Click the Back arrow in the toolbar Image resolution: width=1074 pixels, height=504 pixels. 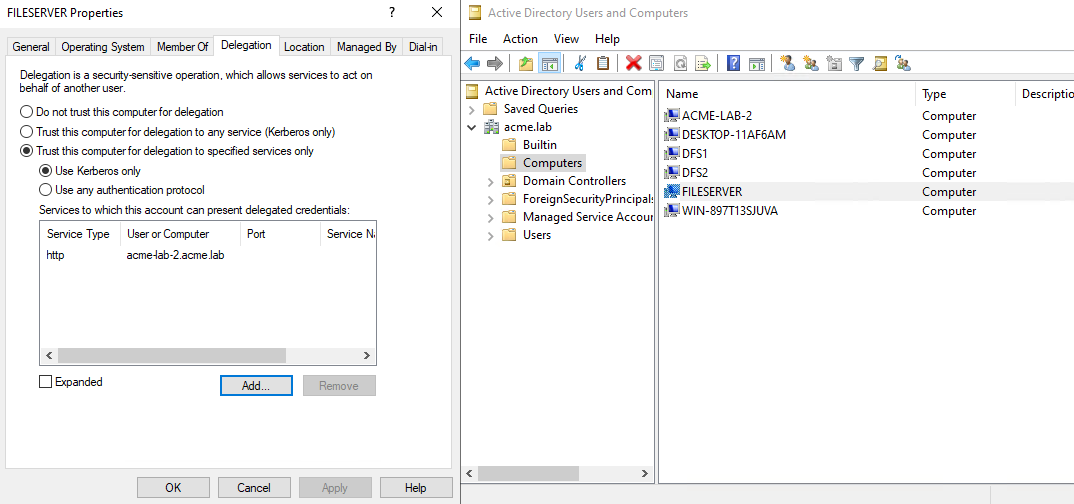tap(473, 63)
